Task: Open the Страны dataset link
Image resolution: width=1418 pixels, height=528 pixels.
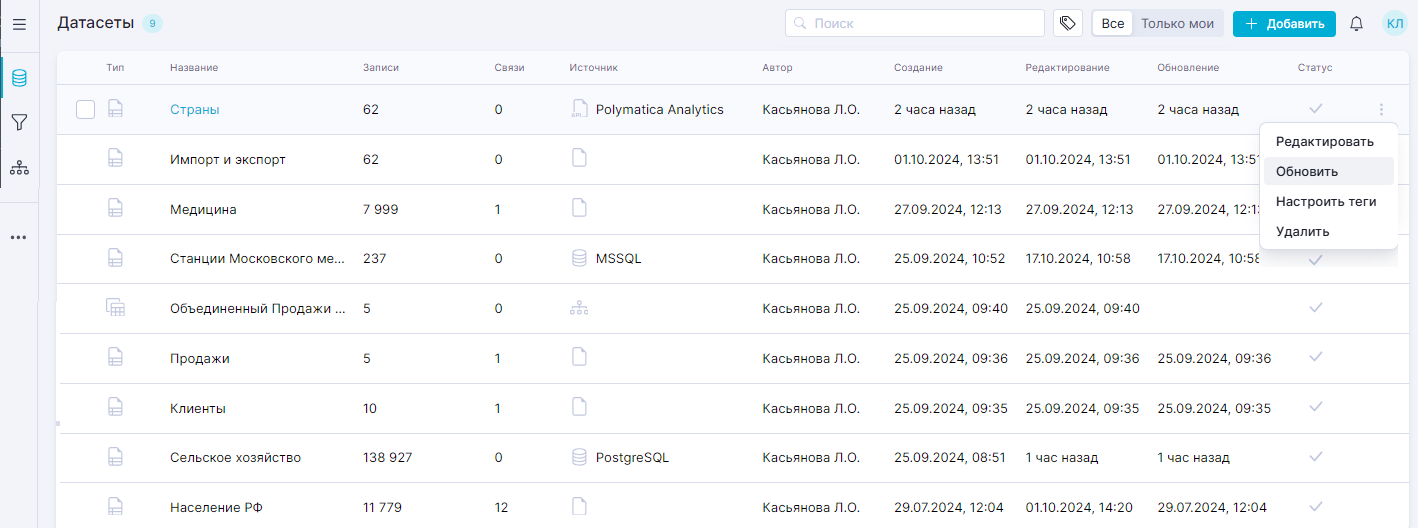Action: [195, 110]
